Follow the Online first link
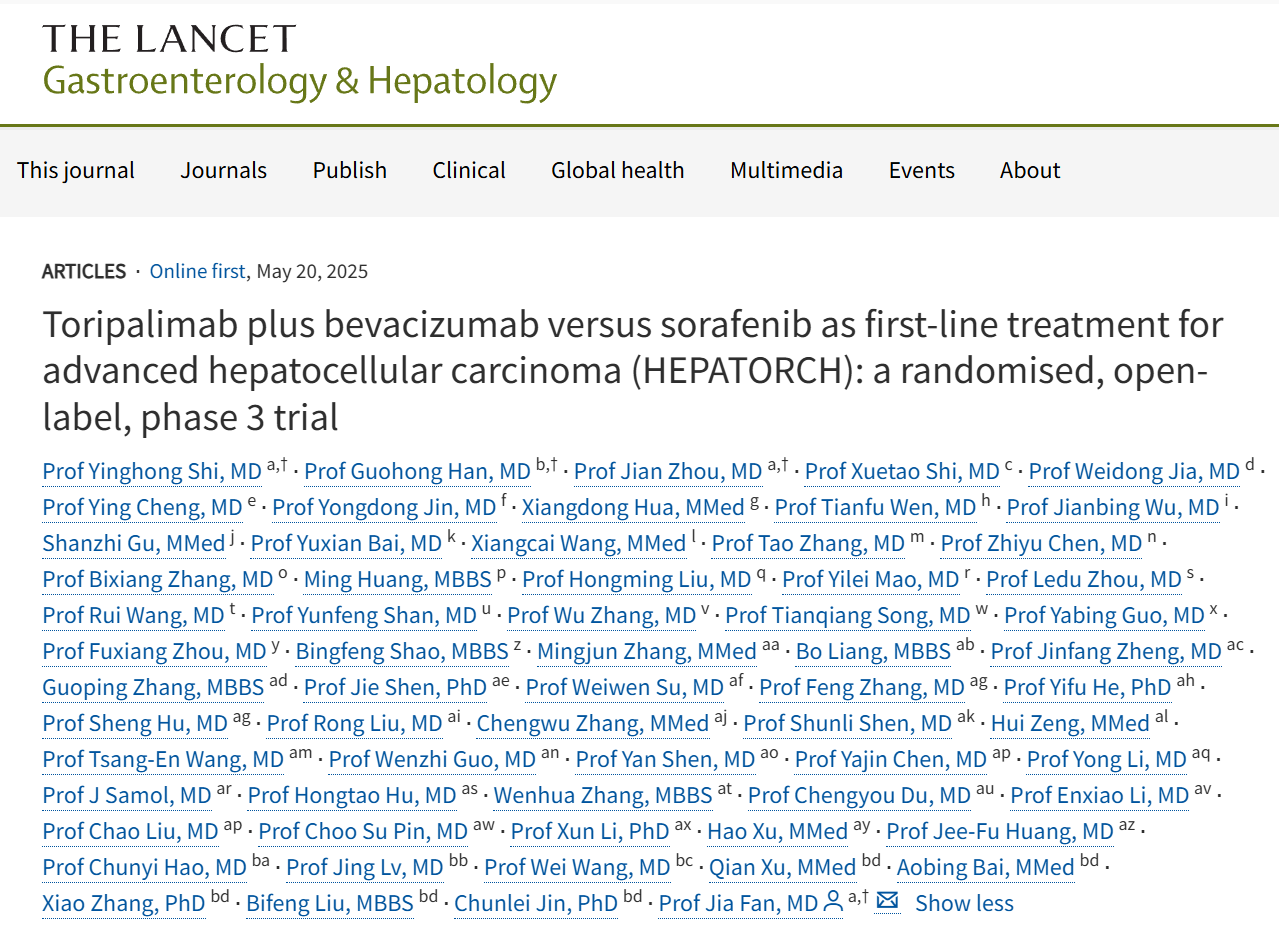The width and height of the screenshot is (1279, 936). tap(197, 271)
